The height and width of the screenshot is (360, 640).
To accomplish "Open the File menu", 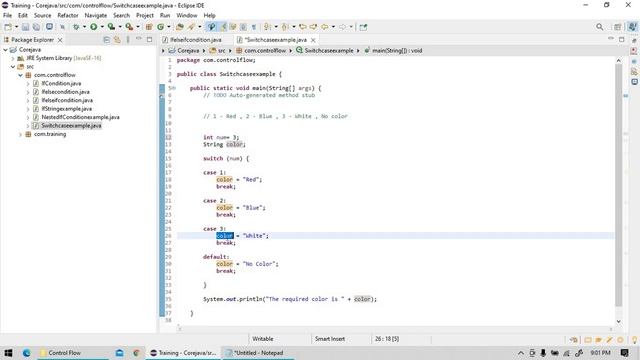I will [7, 16].
